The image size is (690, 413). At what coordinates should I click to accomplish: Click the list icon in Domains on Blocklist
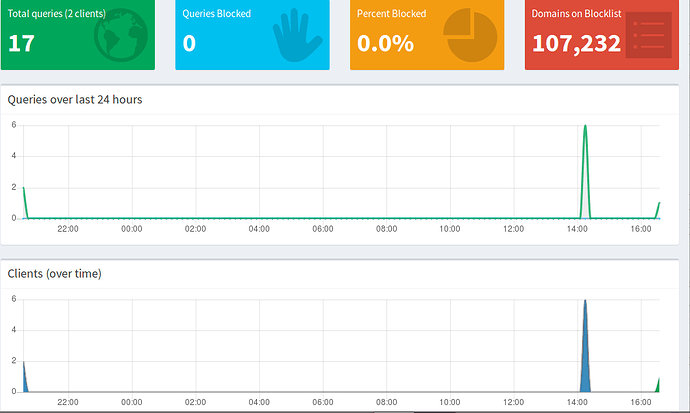tap(646, 37)
